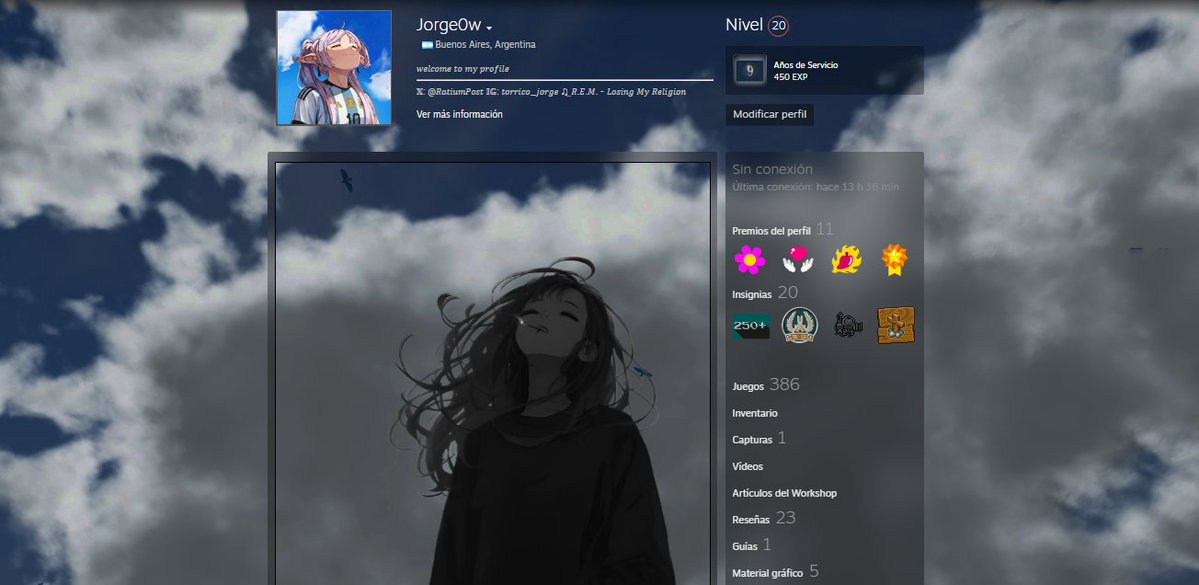Click the Nivel label
The width and height of the screenshot is (1199, 585).
coord(744,25)
